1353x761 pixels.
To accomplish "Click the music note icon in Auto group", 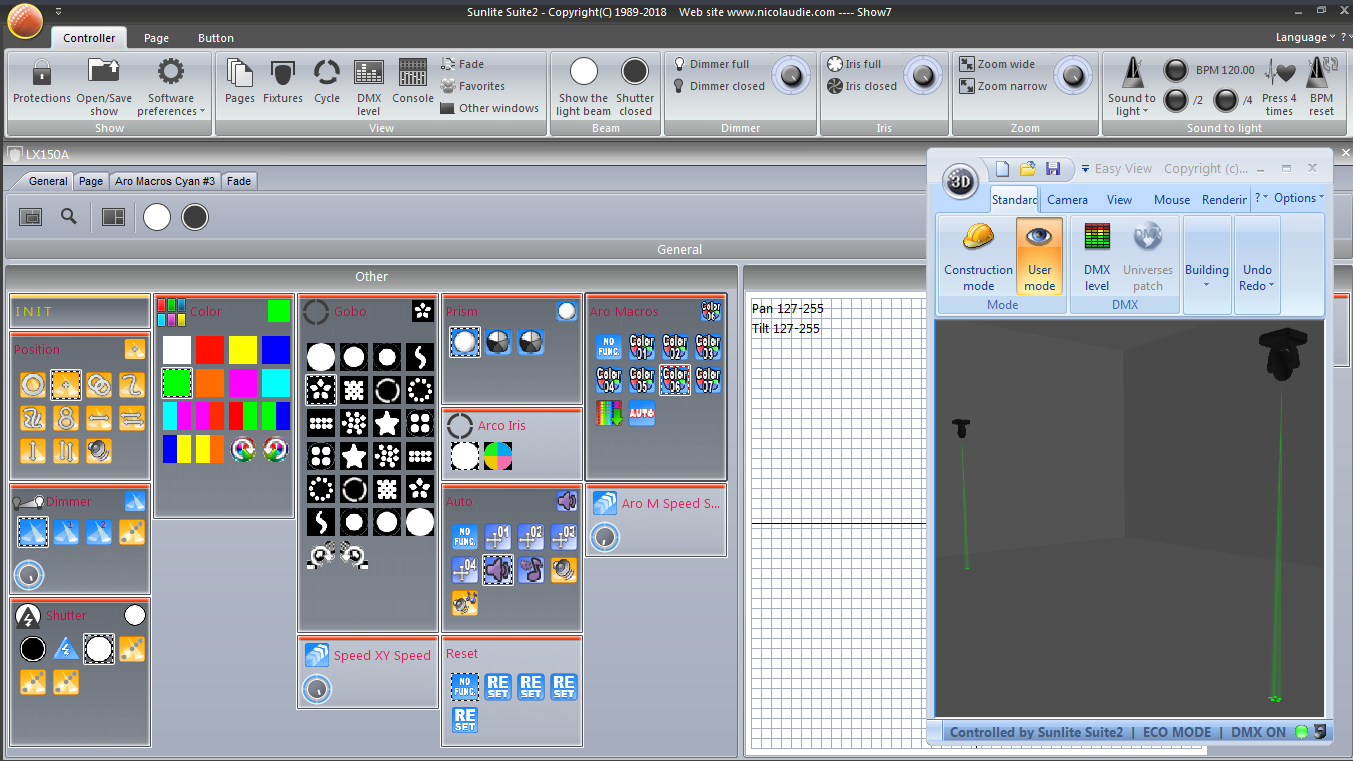I will pos(531,570).
